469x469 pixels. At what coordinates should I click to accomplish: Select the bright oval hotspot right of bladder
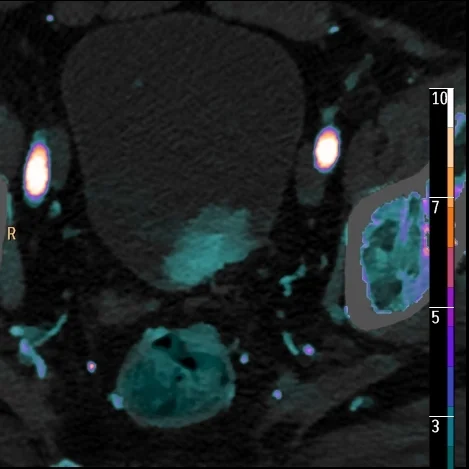pyautogui.click(x=327, y=149)
